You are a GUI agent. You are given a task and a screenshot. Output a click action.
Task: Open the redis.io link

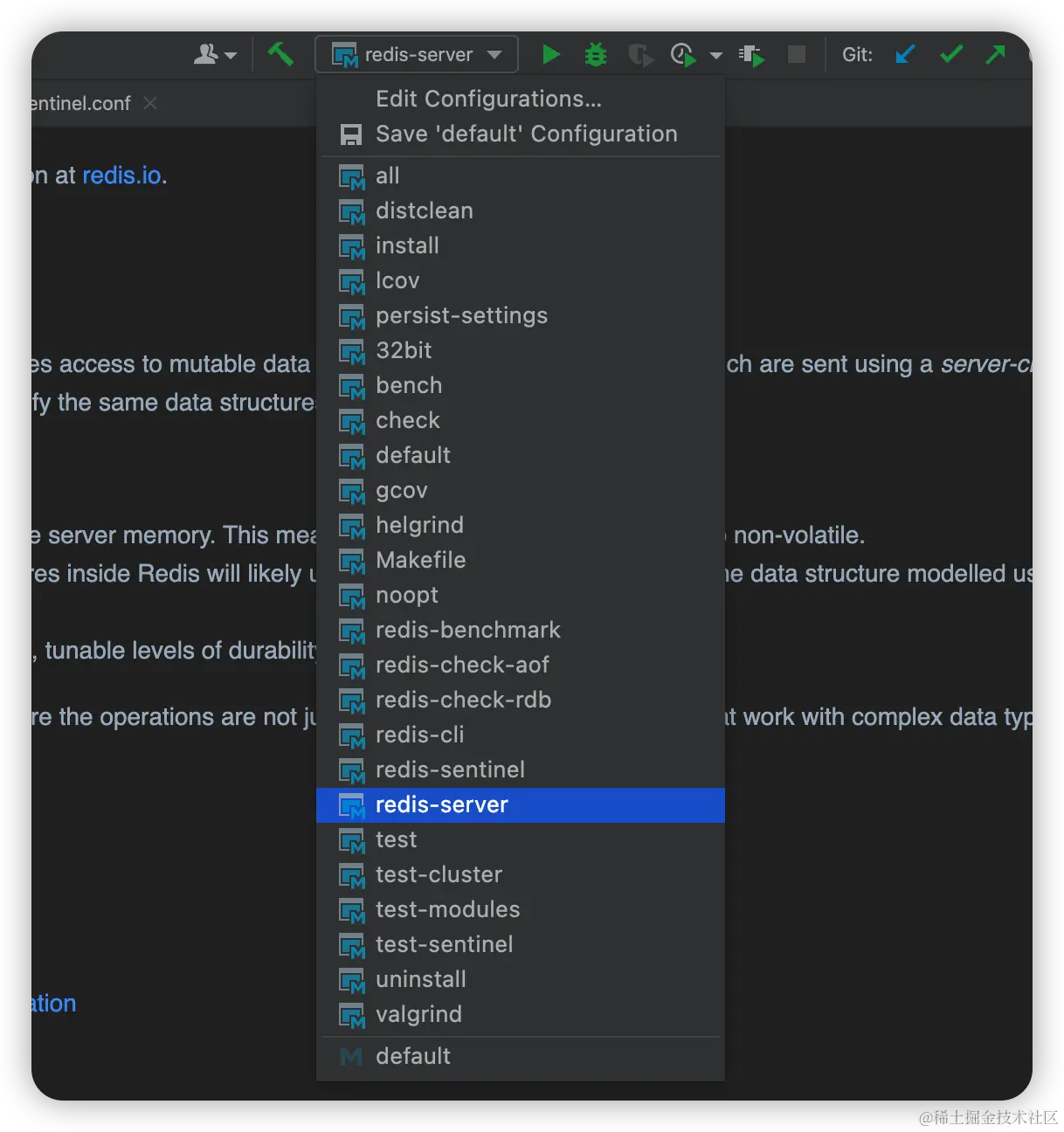121,175
